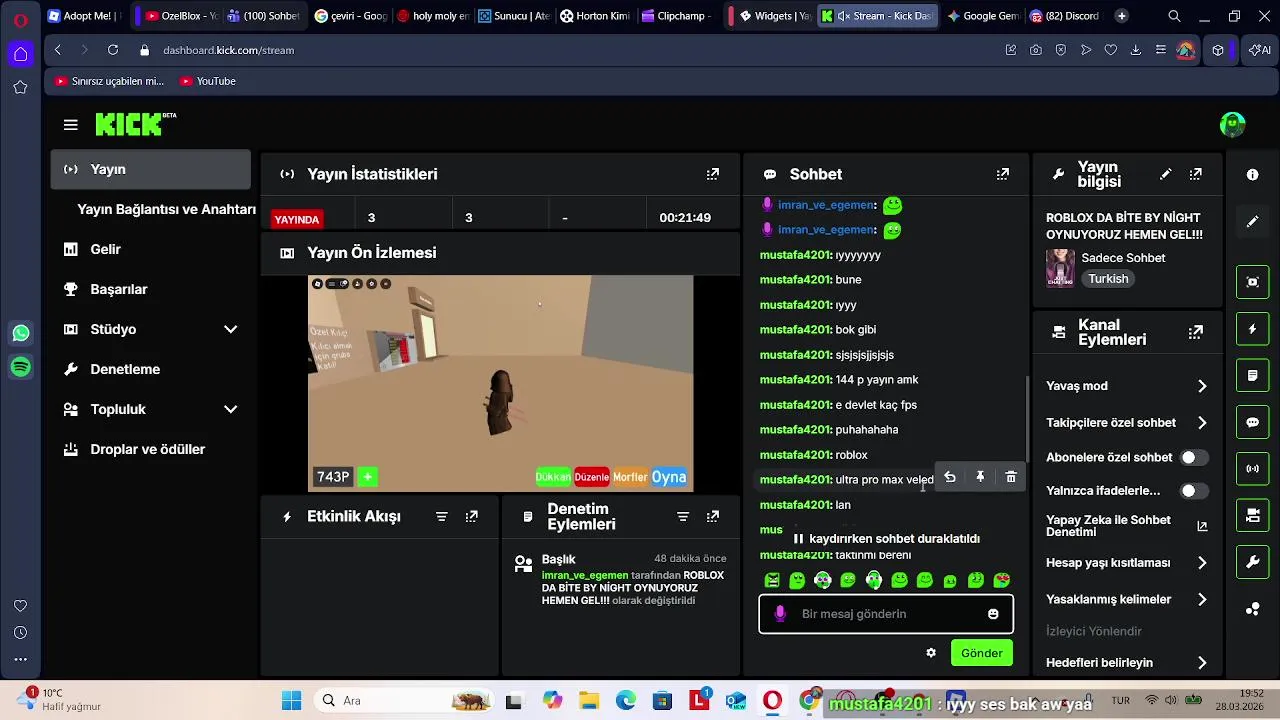Click the info icon in right rail
The image size is (1280, 720).
pos(1253,175)
